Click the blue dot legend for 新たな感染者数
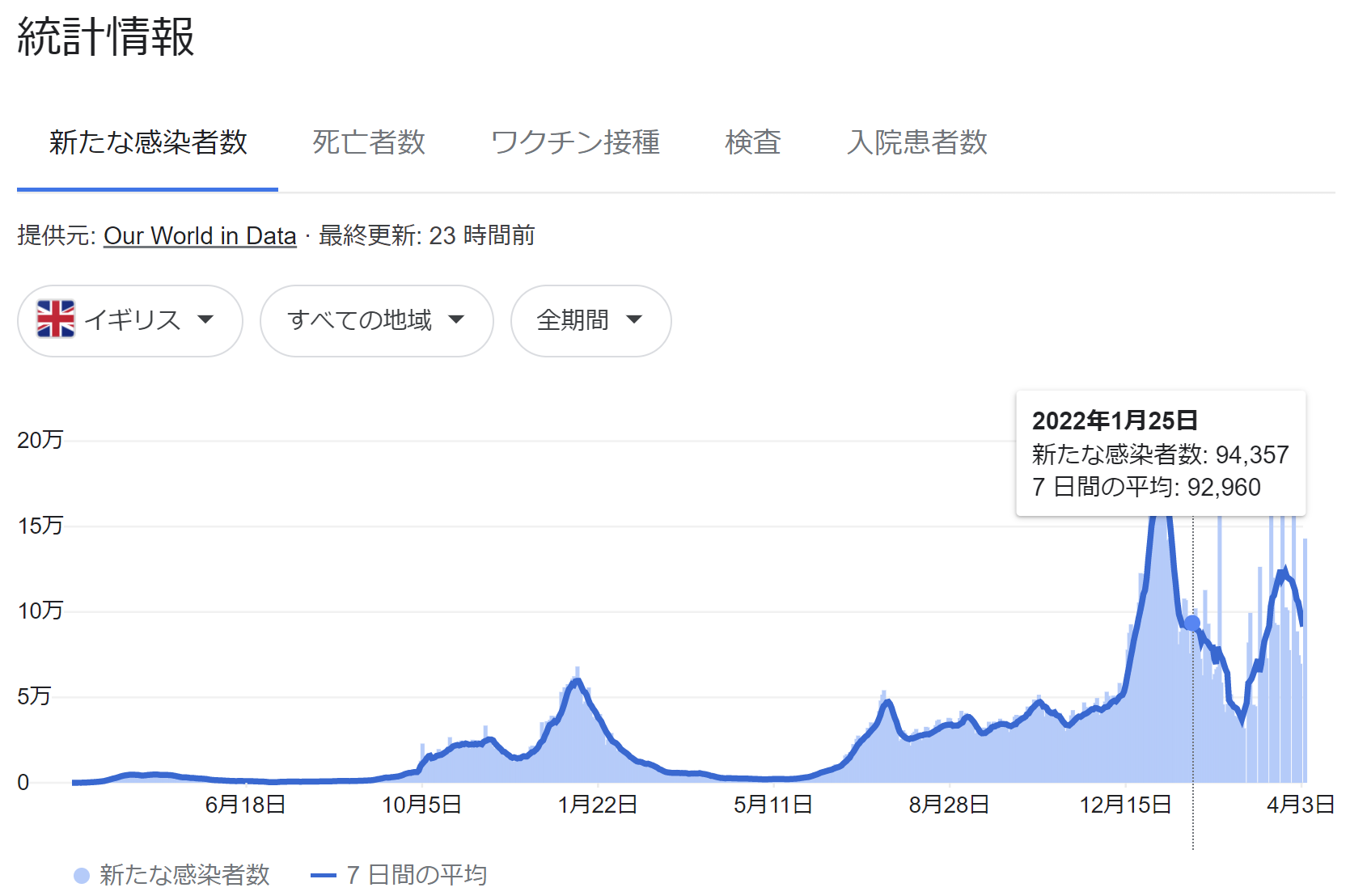This screenshot has height=896, width=1350. 82,876
